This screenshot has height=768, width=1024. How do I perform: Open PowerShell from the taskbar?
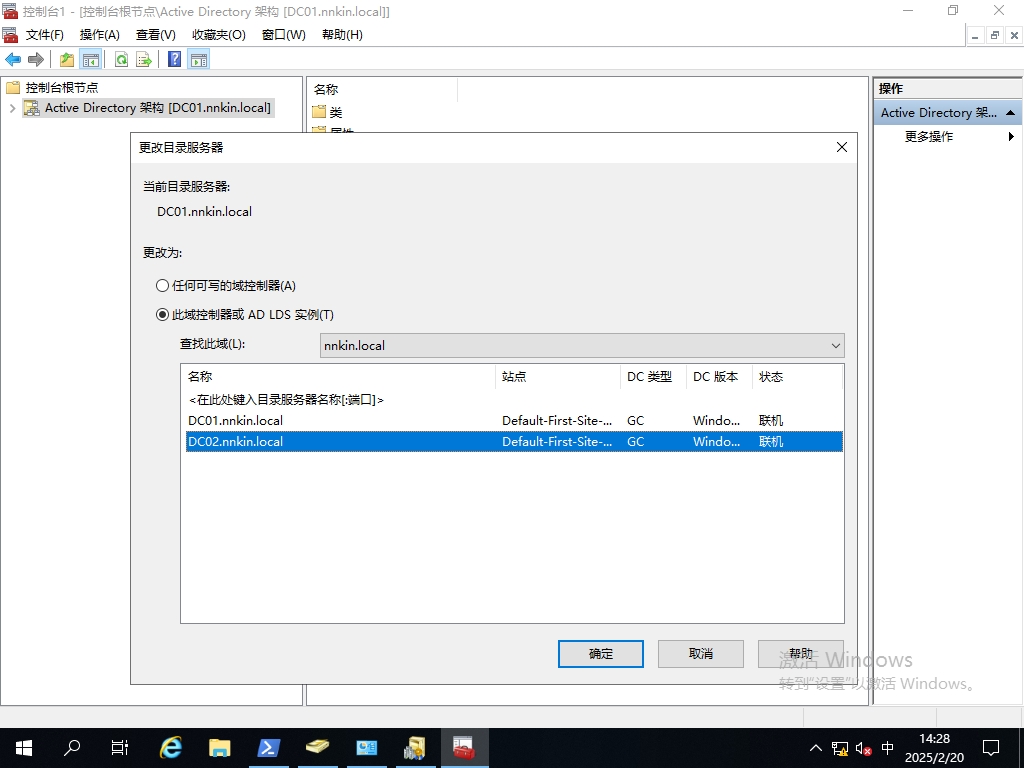(269, 747)
